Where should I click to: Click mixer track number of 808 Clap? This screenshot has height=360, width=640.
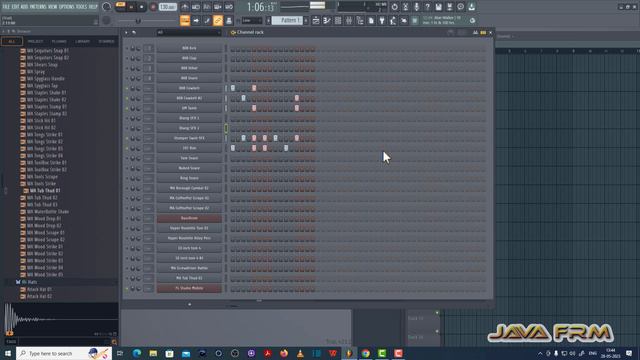[x=149, y=58]
